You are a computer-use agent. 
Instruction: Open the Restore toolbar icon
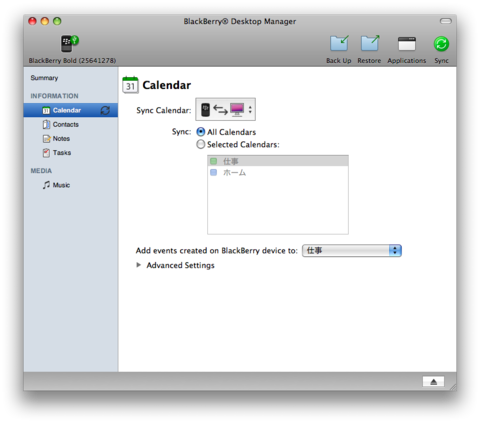tap(370, 43)
